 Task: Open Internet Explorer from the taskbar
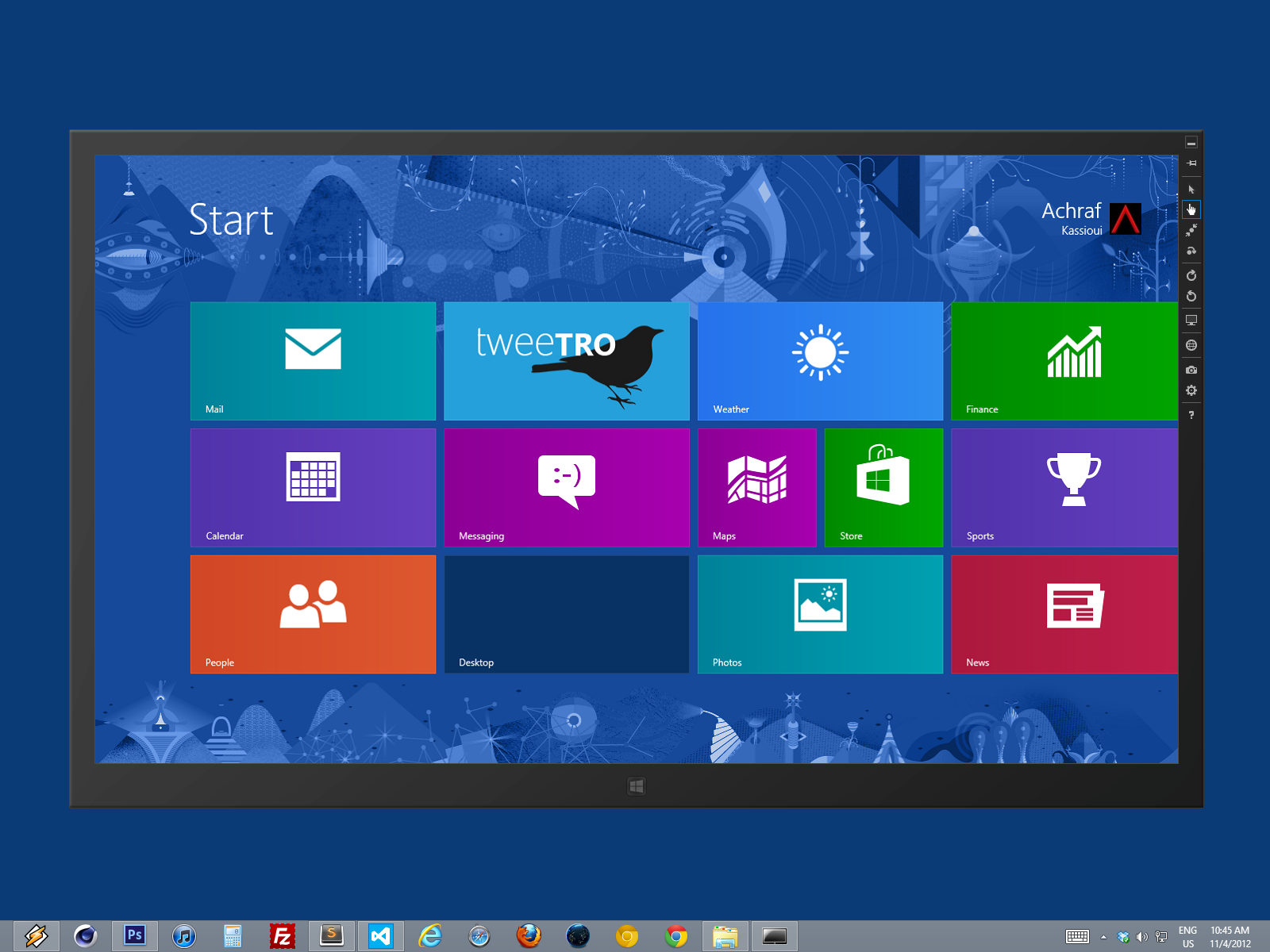click(429, 936)
